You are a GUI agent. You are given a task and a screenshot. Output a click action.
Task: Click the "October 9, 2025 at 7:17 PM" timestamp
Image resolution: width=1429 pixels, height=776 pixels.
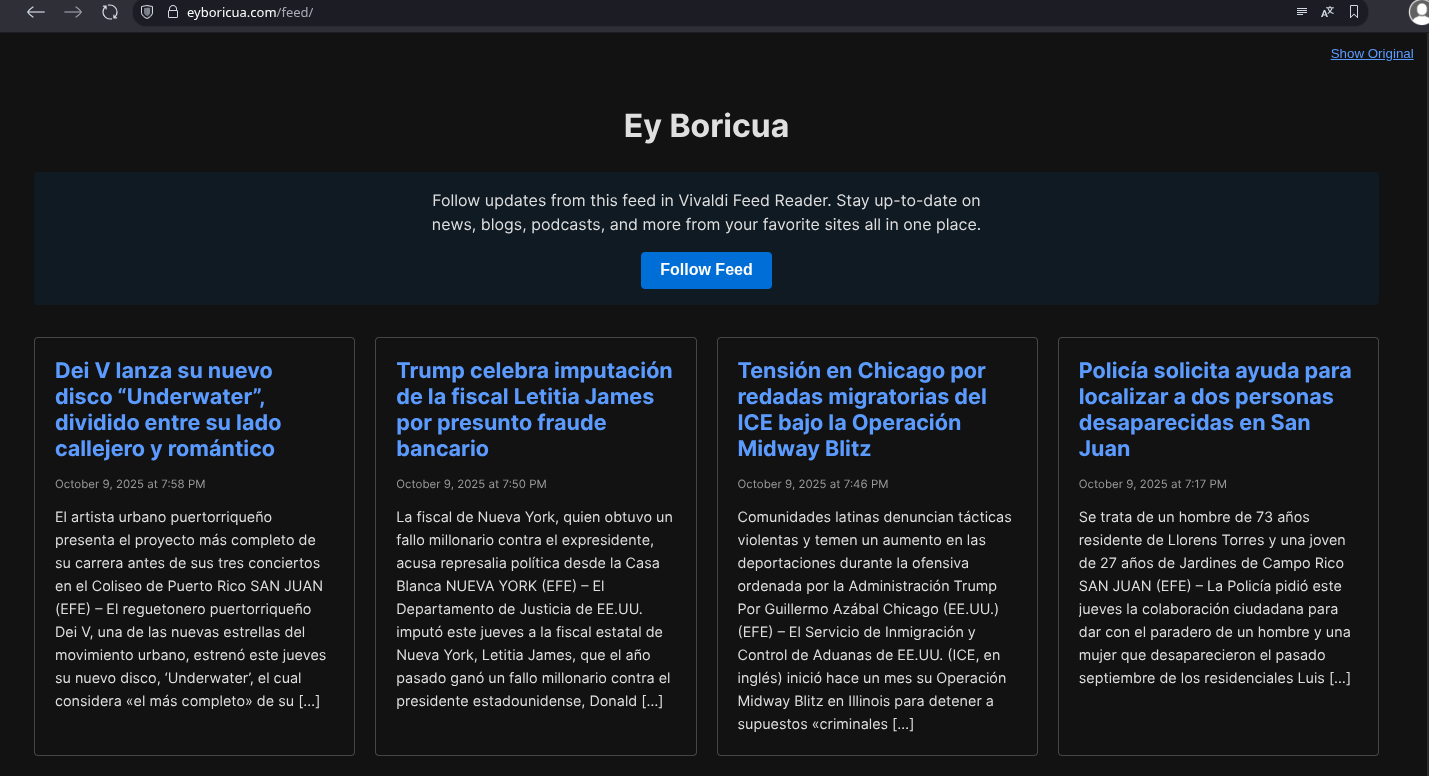point(1152,484)
